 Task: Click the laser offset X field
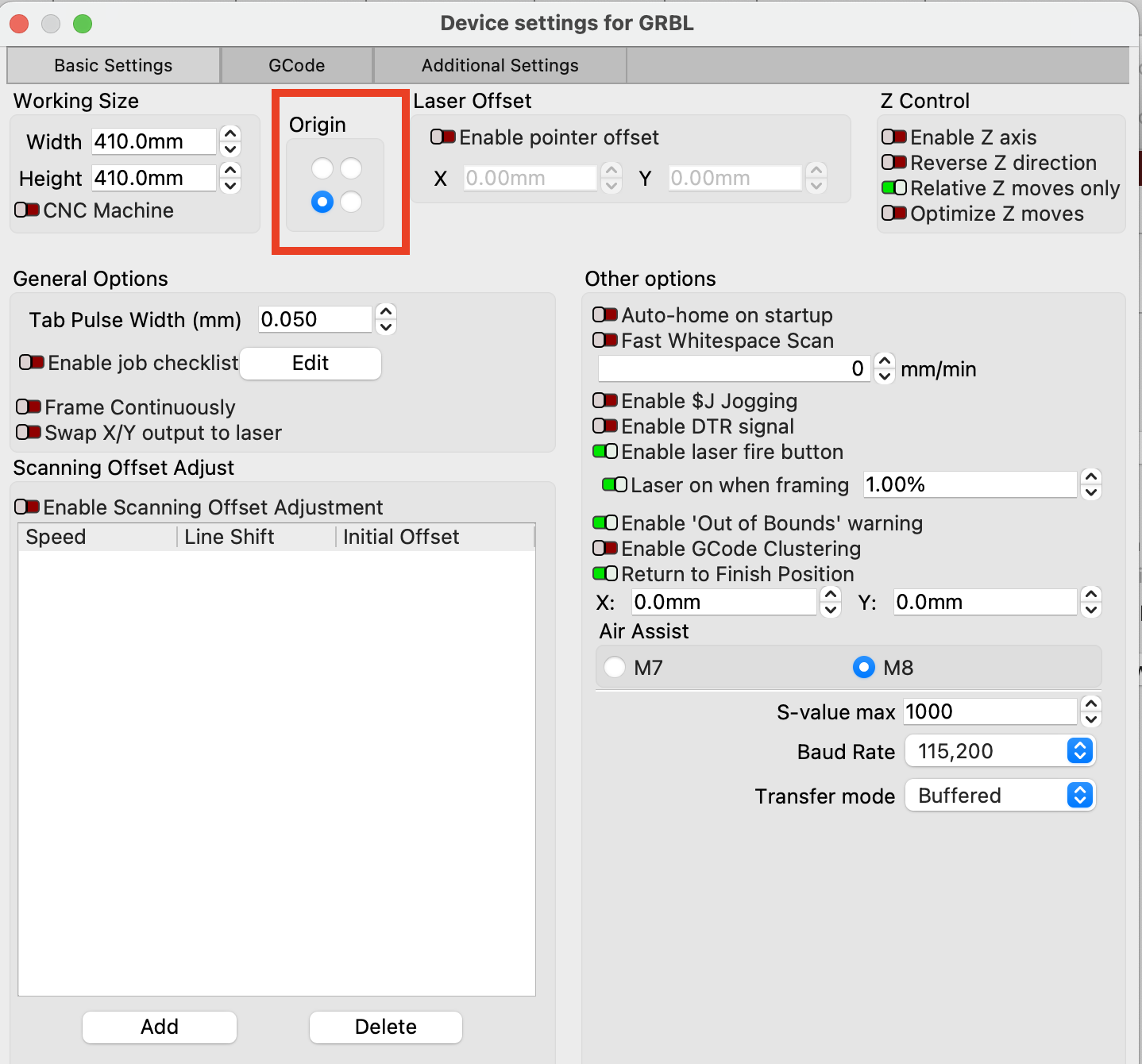(530, 178)
